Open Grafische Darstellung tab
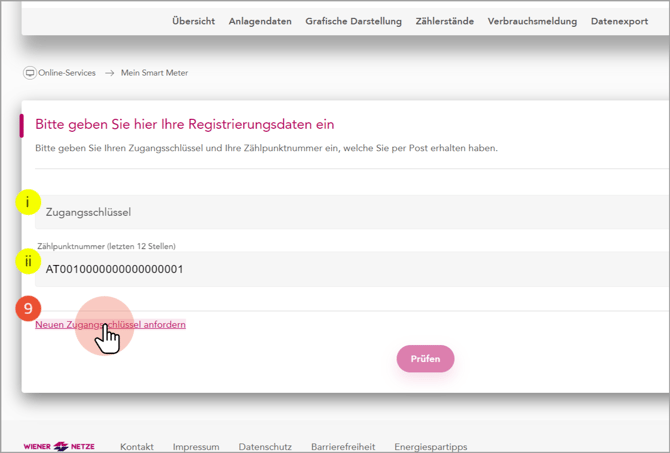 pyautogui.click(x=353, y=21)
